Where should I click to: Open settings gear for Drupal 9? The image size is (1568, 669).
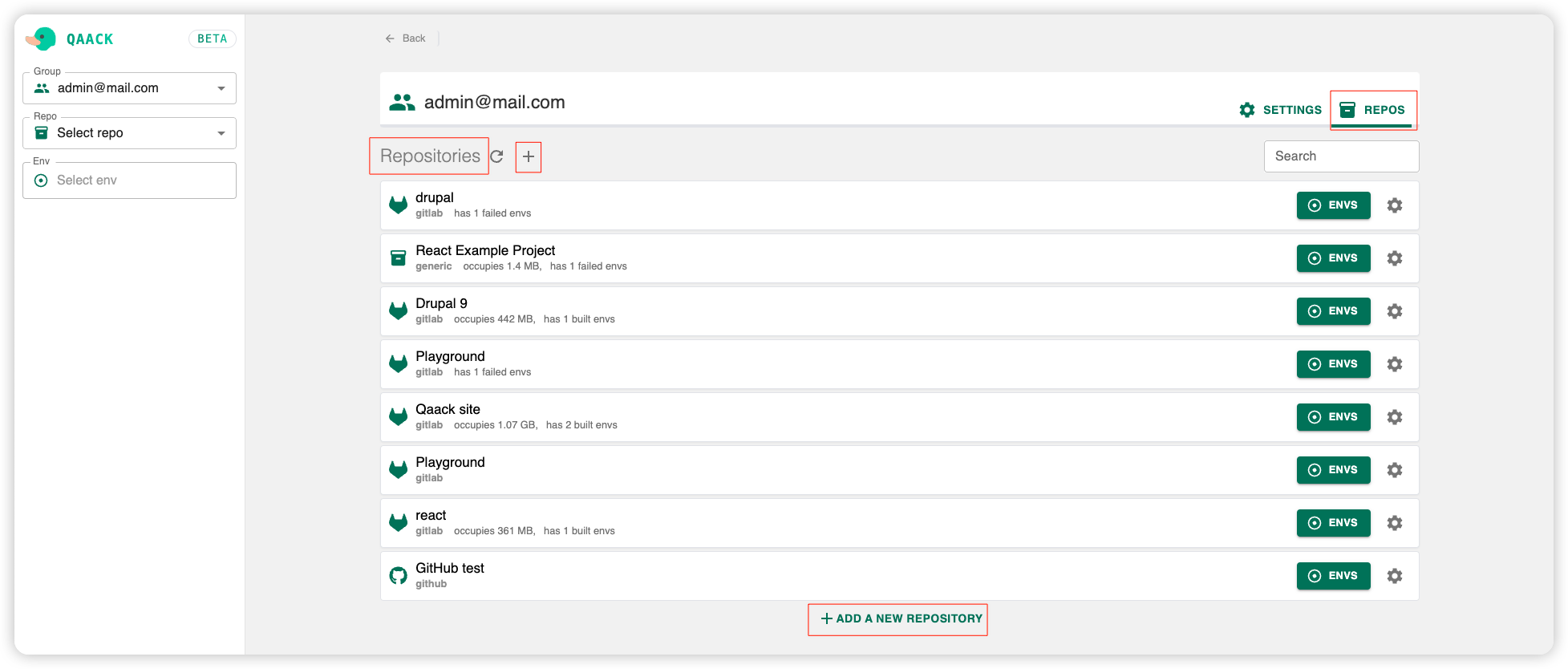[1395, 311]
